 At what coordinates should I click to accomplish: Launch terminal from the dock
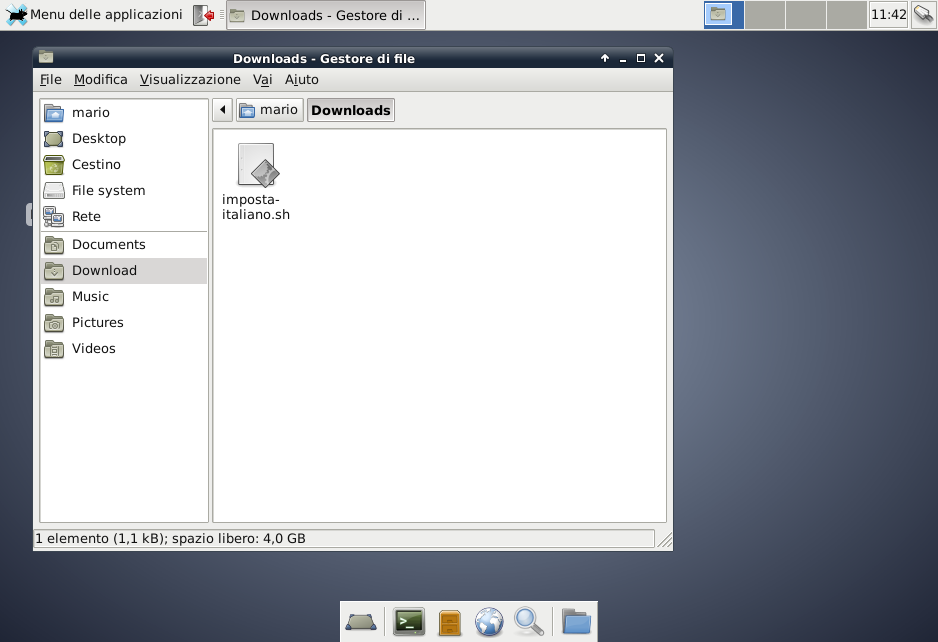point(409,622)
